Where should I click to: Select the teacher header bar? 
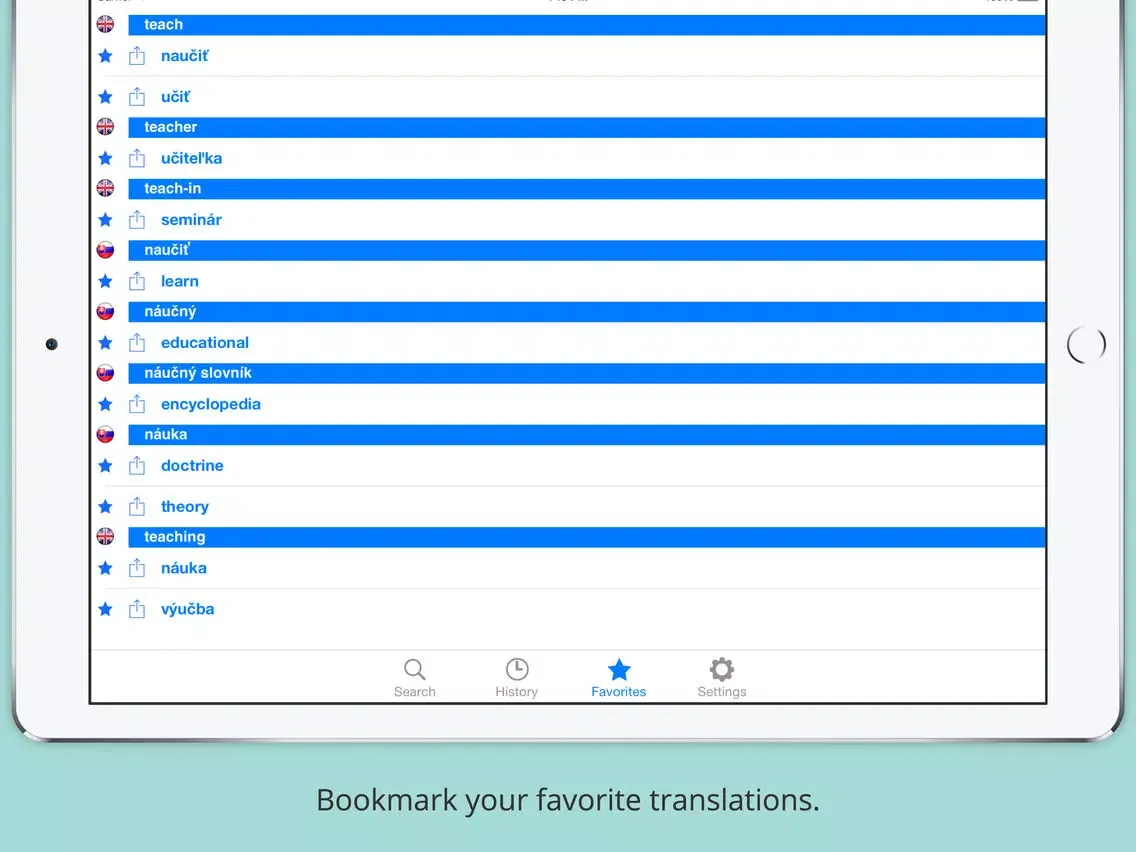coord(587,128)
